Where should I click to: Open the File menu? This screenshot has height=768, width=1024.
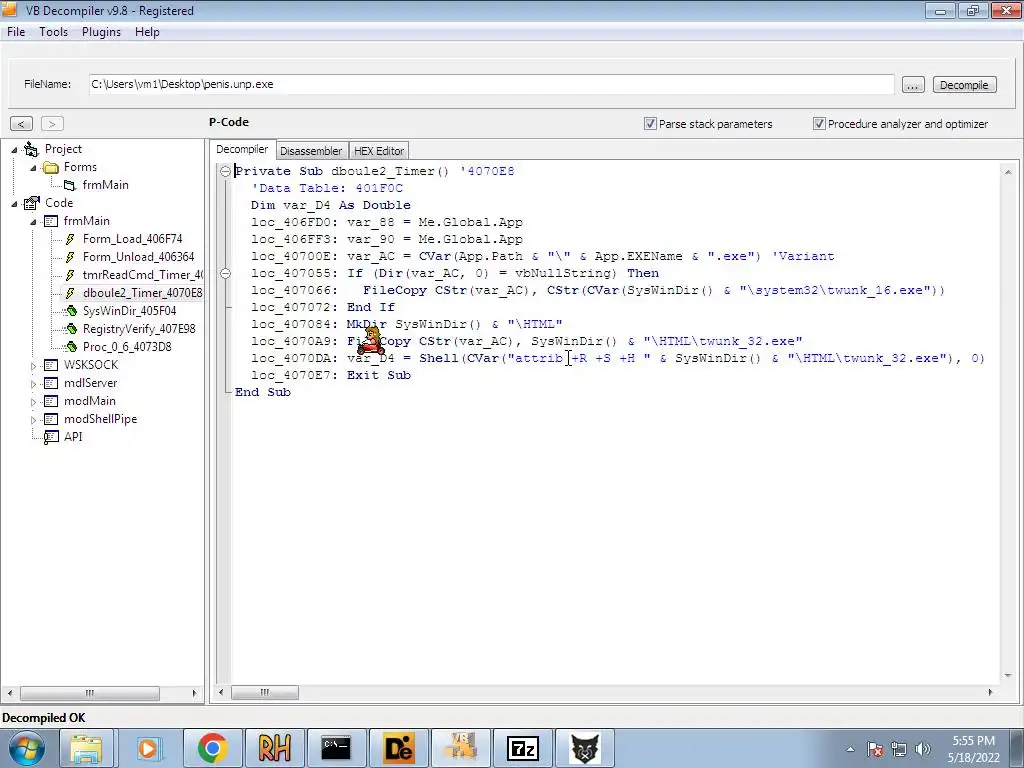(16, 32)
